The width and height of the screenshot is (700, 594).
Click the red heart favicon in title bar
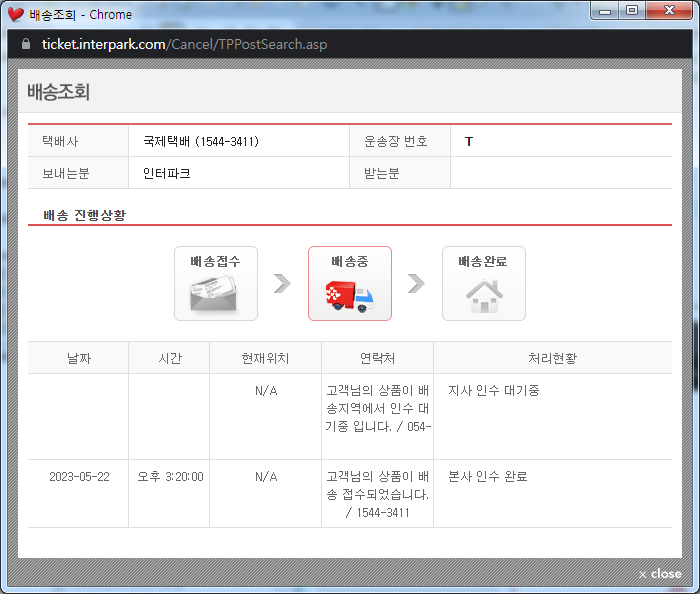point(16,14)
